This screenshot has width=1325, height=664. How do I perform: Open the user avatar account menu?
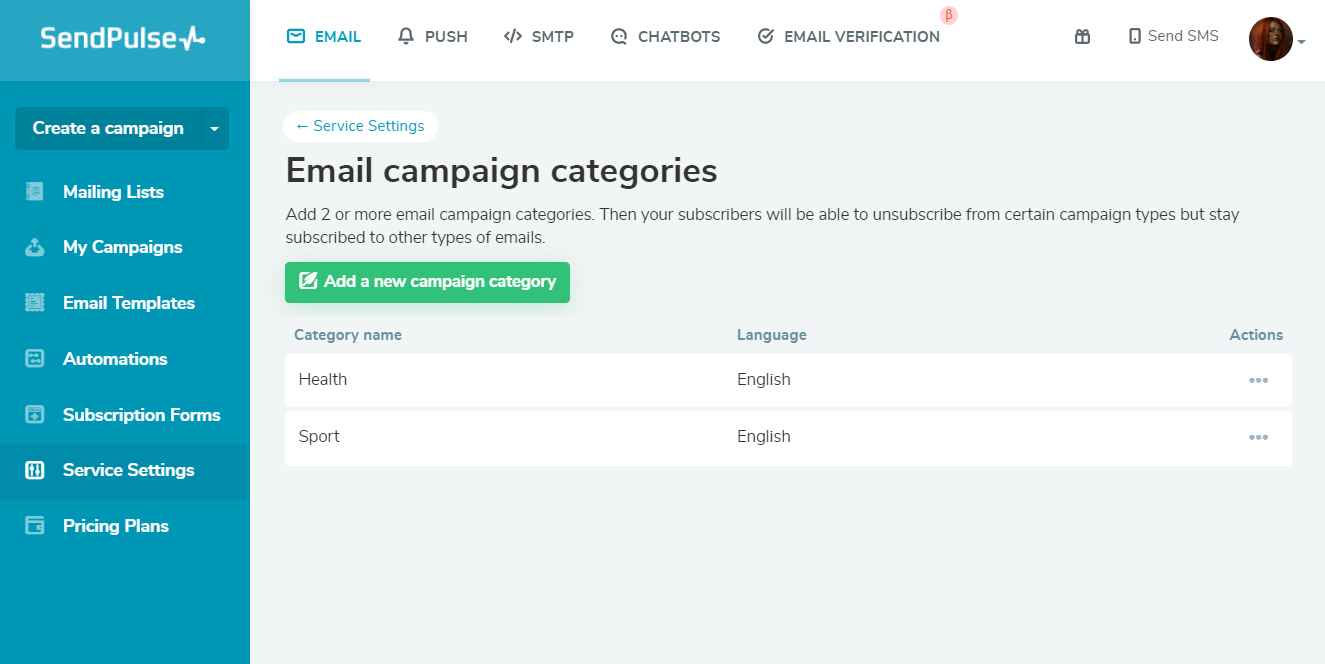pyautogui.click(x=1271, y=40)
